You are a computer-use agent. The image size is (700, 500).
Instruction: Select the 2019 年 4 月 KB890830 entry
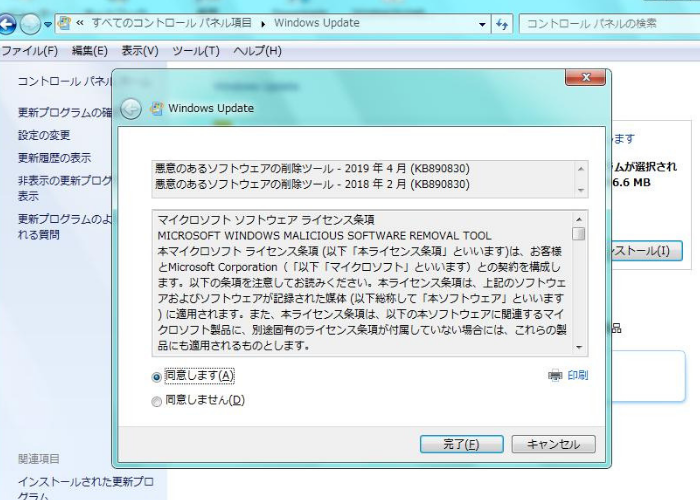[x=312, y=168]
